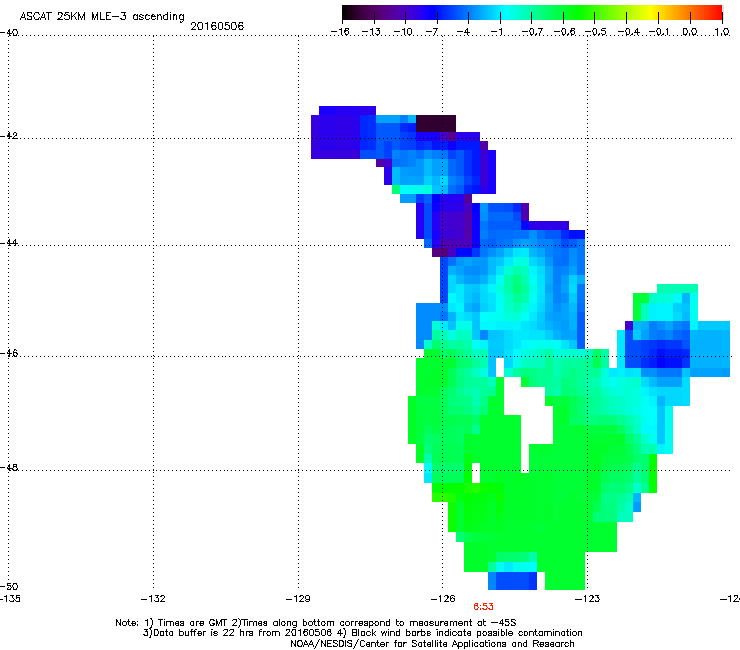Click the longitude axis label -135
Screen dimensions: 740x650
pyautogui.click(x=10, y=599)
